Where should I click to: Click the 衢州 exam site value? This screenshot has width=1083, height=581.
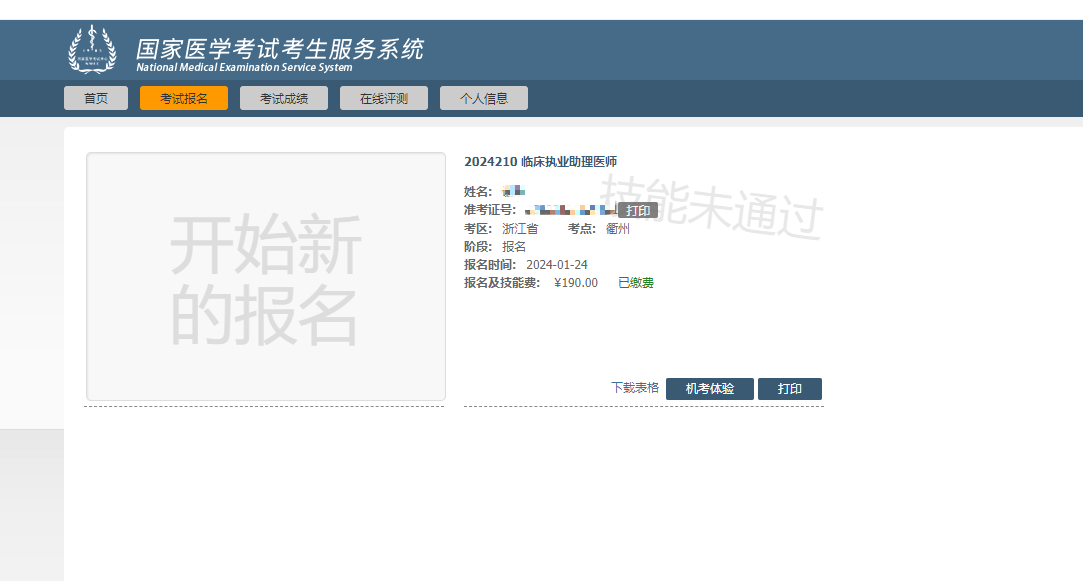coord(617,229)
